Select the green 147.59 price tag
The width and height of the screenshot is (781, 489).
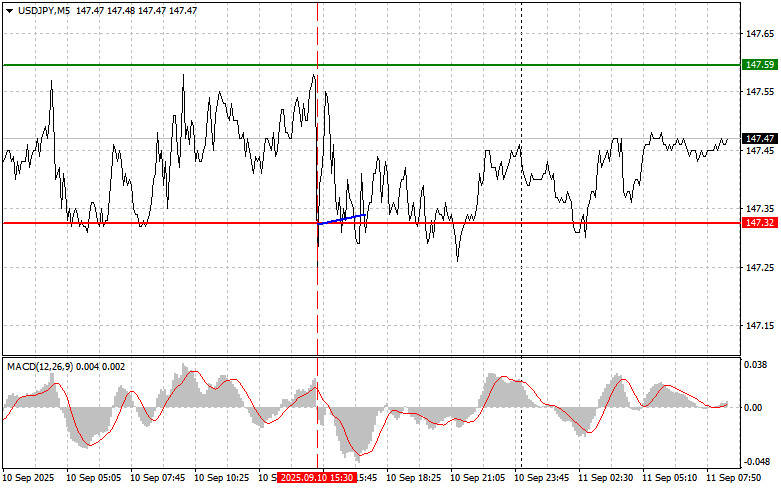click(760, 64)
